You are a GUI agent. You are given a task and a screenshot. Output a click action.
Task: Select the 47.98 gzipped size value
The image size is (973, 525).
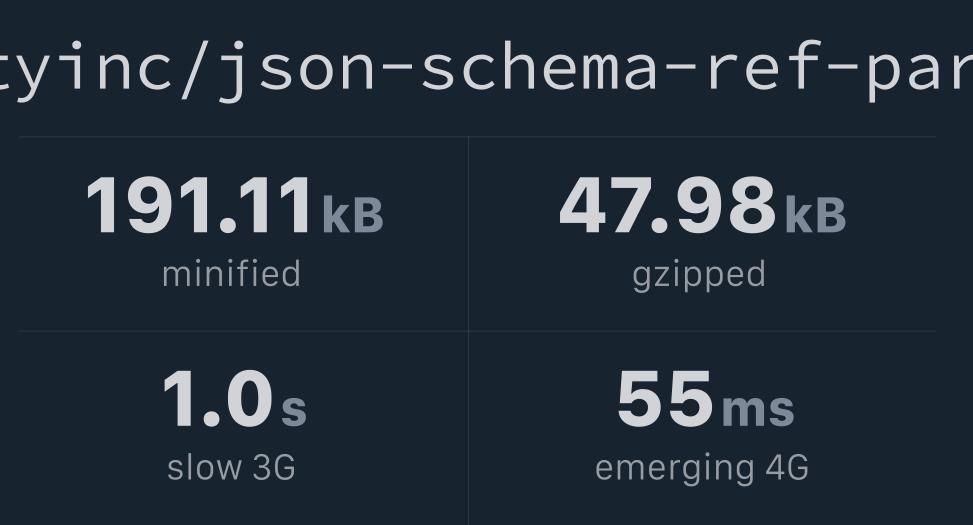(x=668, y=205)
